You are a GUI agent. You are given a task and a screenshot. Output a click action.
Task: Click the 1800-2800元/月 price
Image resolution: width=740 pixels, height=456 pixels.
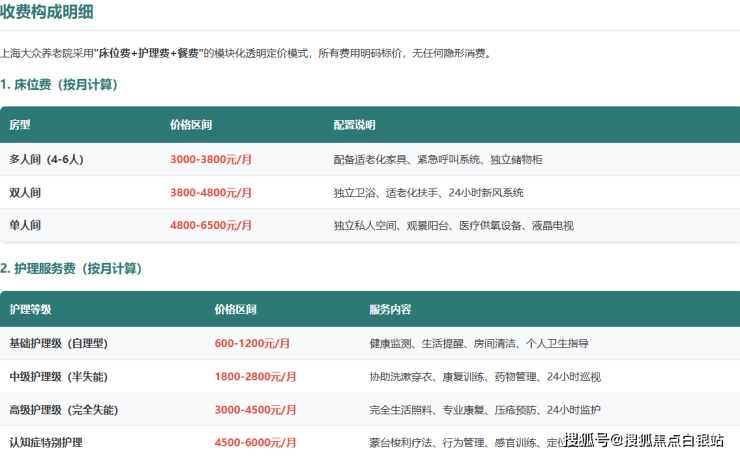255,377
